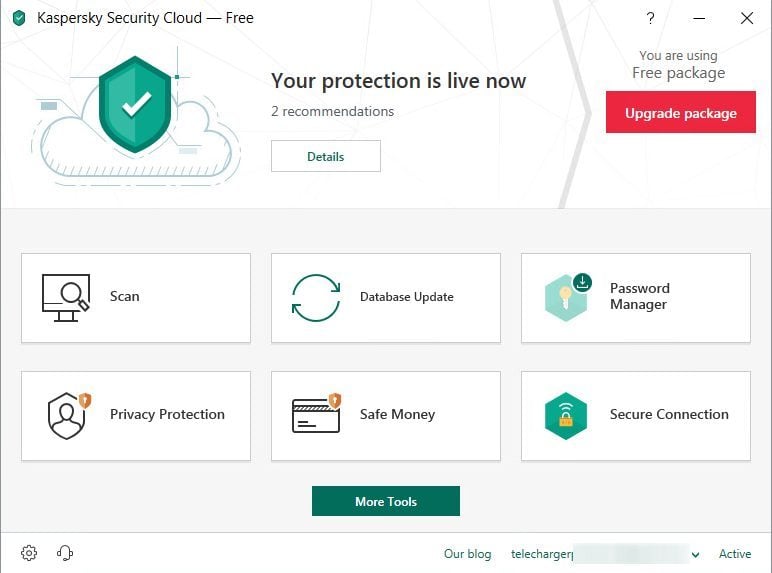Open settings via the gear icon
Image resolution: width=772 pixels, height=573 pixels.
(29, 553)
